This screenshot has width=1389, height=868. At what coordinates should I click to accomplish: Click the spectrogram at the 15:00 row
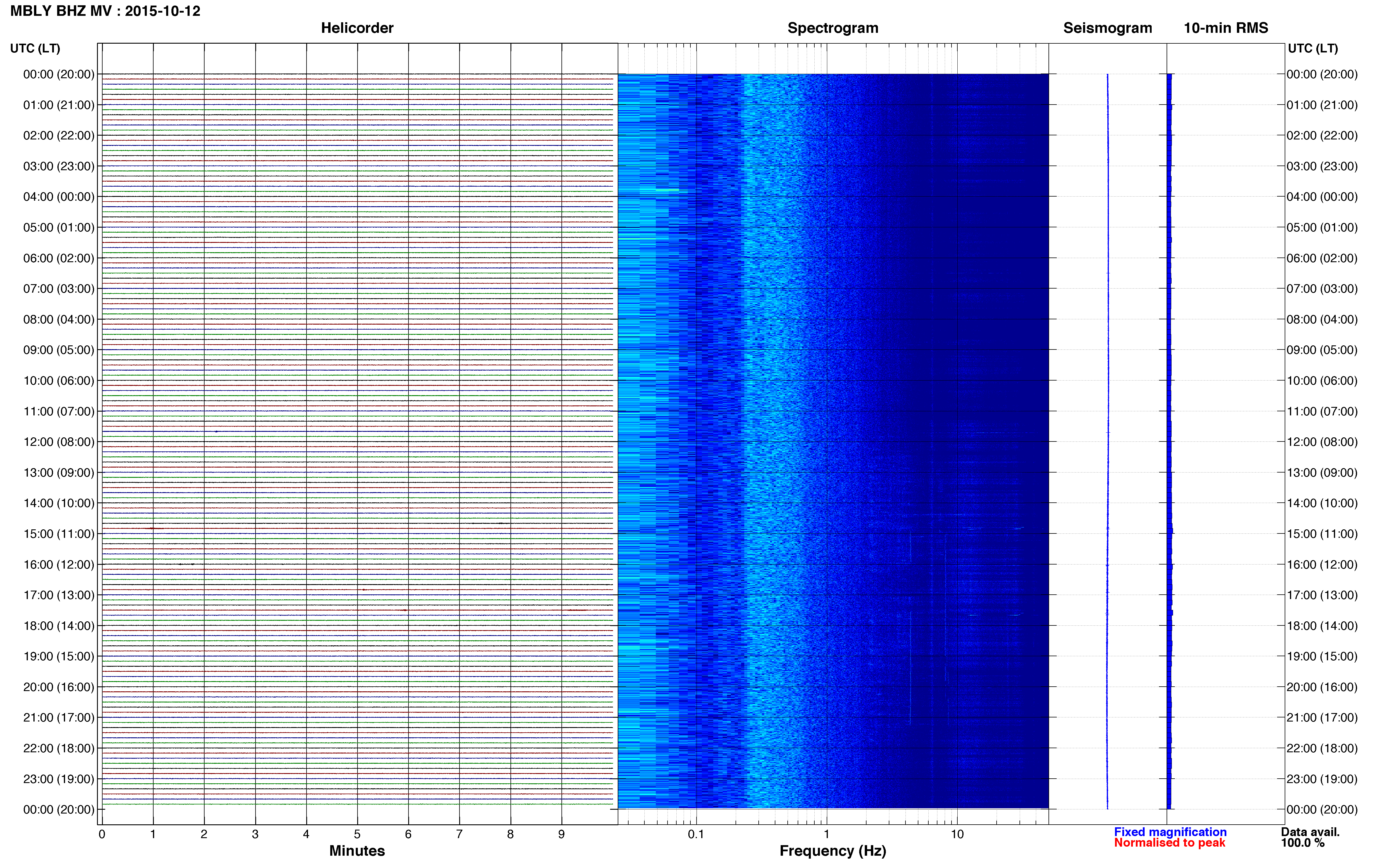(x=833, y=534)
